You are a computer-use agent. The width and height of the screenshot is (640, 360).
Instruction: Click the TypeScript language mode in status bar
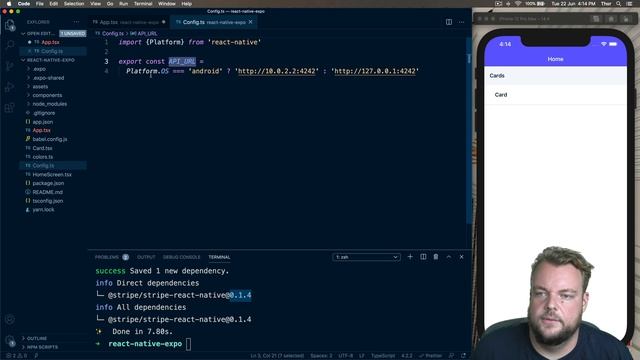pyautogui.click(x=382, y=356)
